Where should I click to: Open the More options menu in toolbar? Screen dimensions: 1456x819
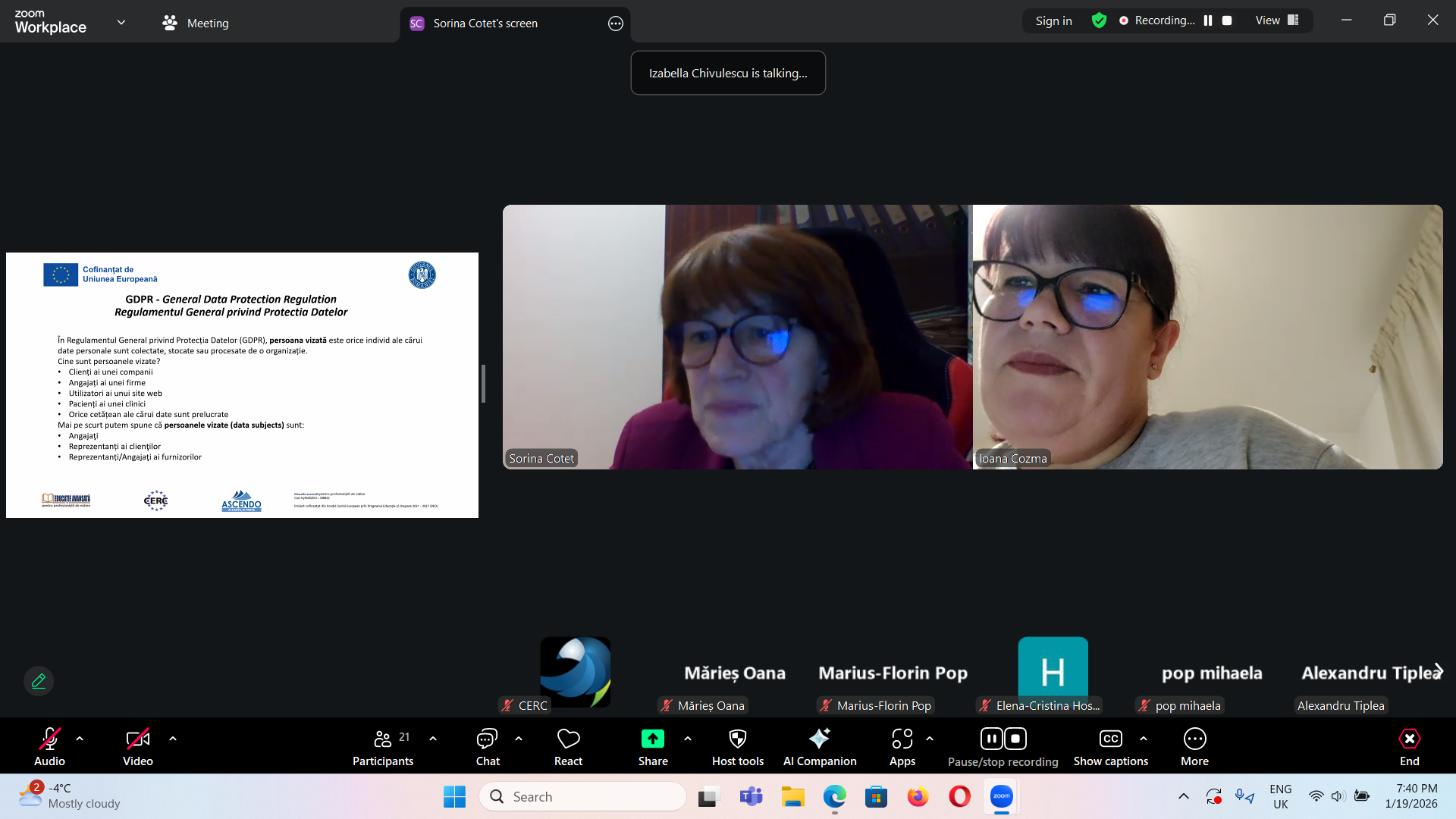pyautogui.click(x=1194, y=747)
